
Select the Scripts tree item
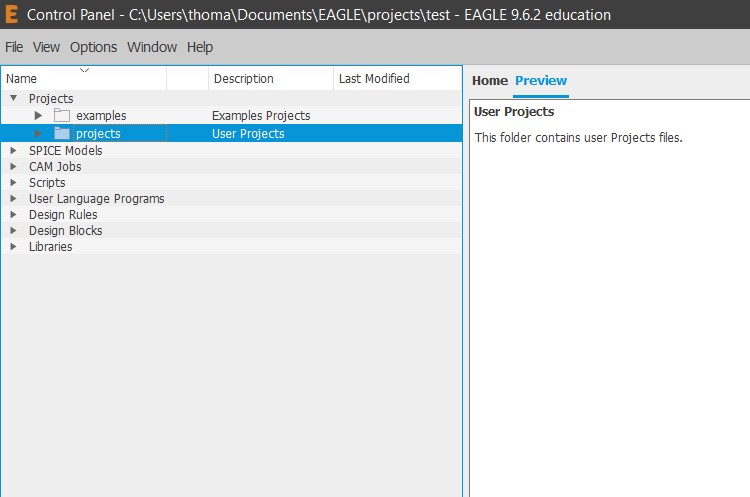click(47, 183)
